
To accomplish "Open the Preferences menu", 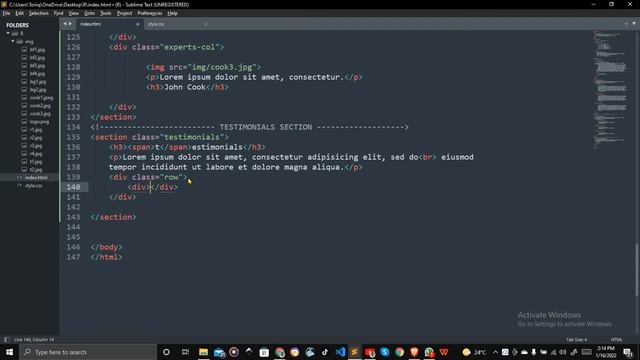I will 149,13.
